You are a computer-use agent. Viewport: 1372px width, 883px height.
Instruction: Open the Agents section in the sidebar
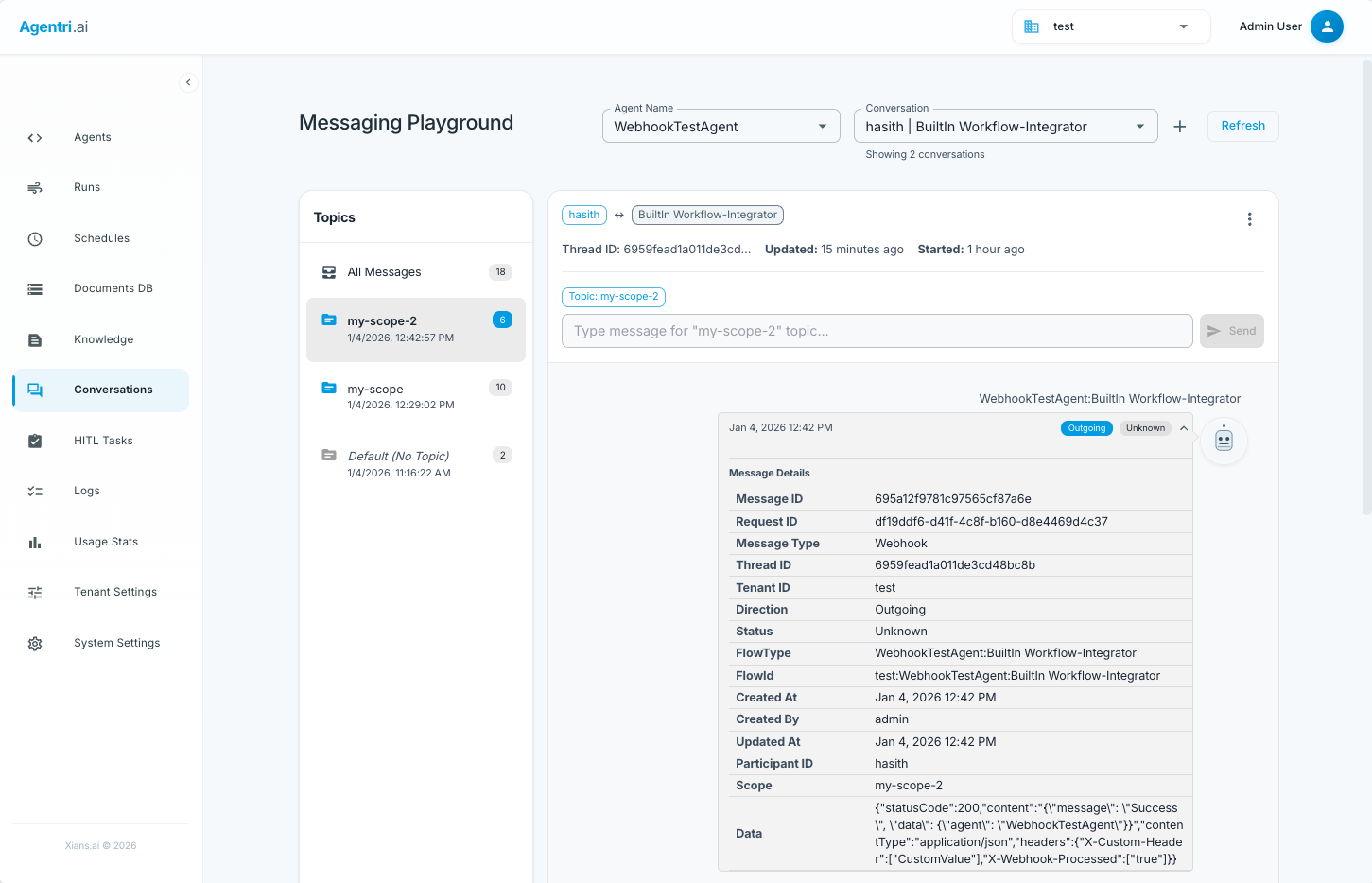[x=92, y=137]
